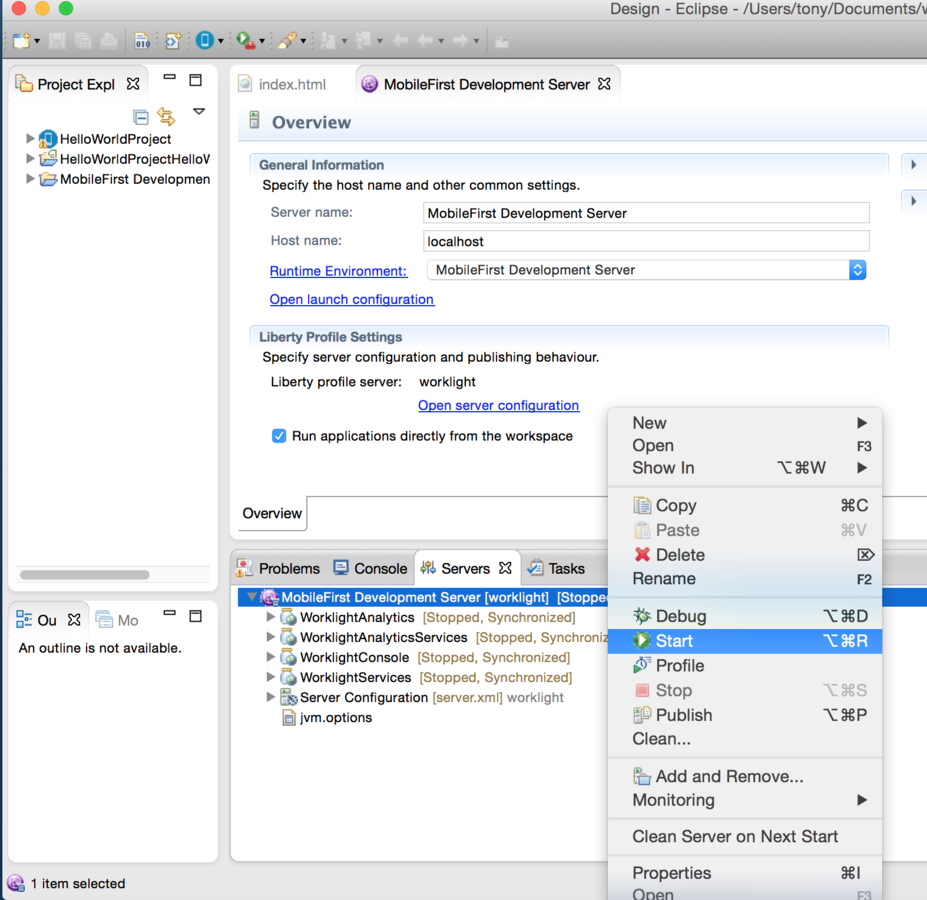Click the Forward navigation arrow icon
Viewport: 927px width, 900px height.
460,41
